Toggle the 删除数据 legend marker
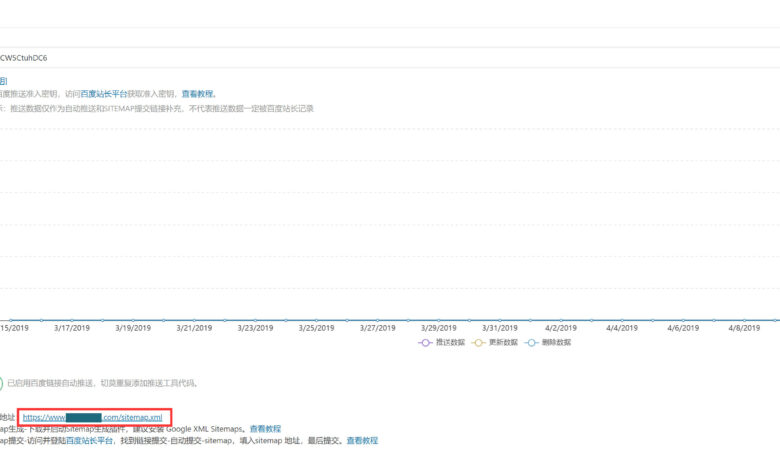 point(531,343)
